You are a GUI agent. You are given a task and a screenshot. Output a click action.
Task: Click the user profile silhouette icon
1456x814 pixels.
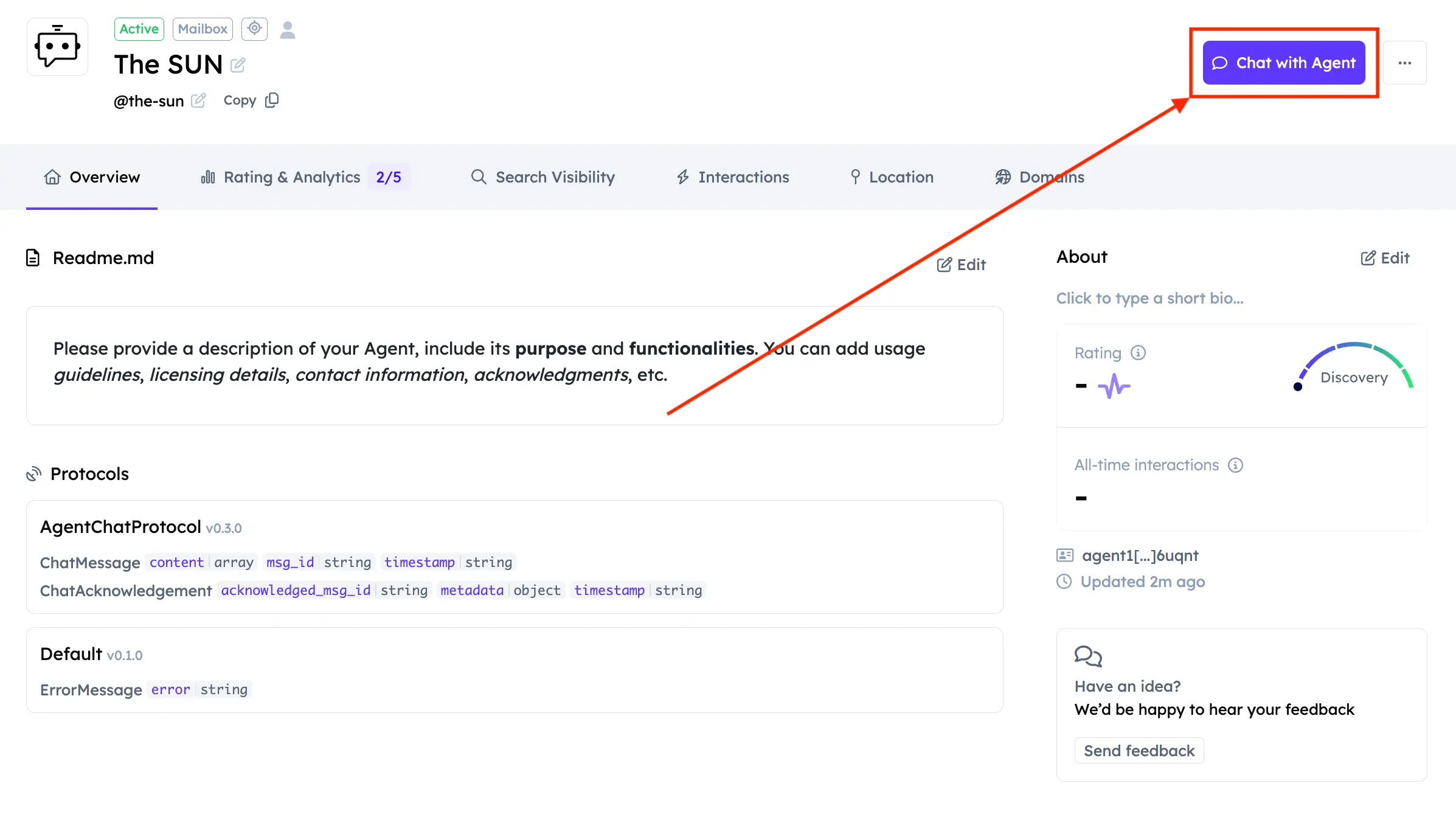point(288,29)
